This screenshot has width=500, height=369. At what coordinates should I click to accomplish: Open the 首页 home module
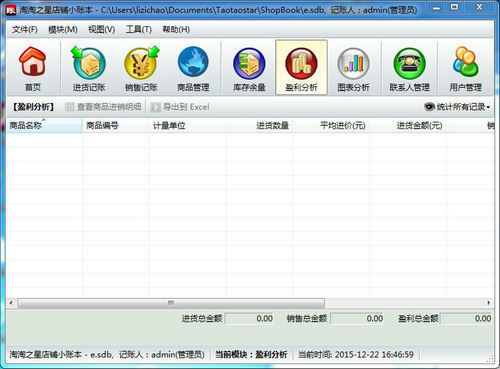tap(33, 68)
